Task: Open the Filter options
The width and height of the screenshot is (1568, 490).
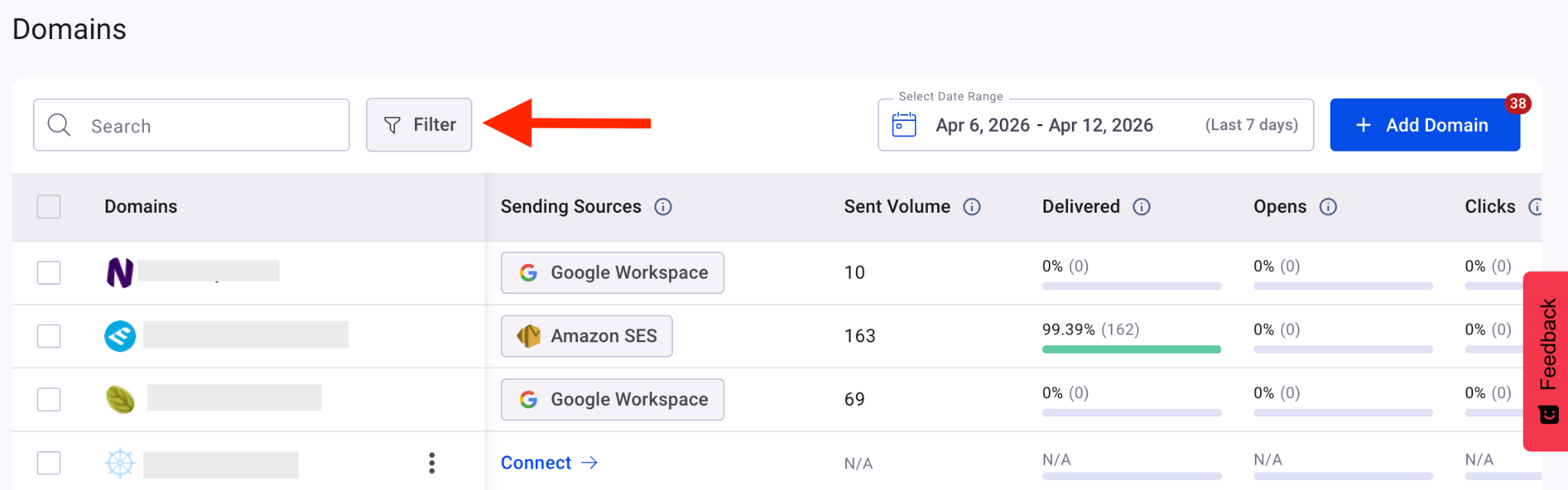Action: tap(419, 125)
